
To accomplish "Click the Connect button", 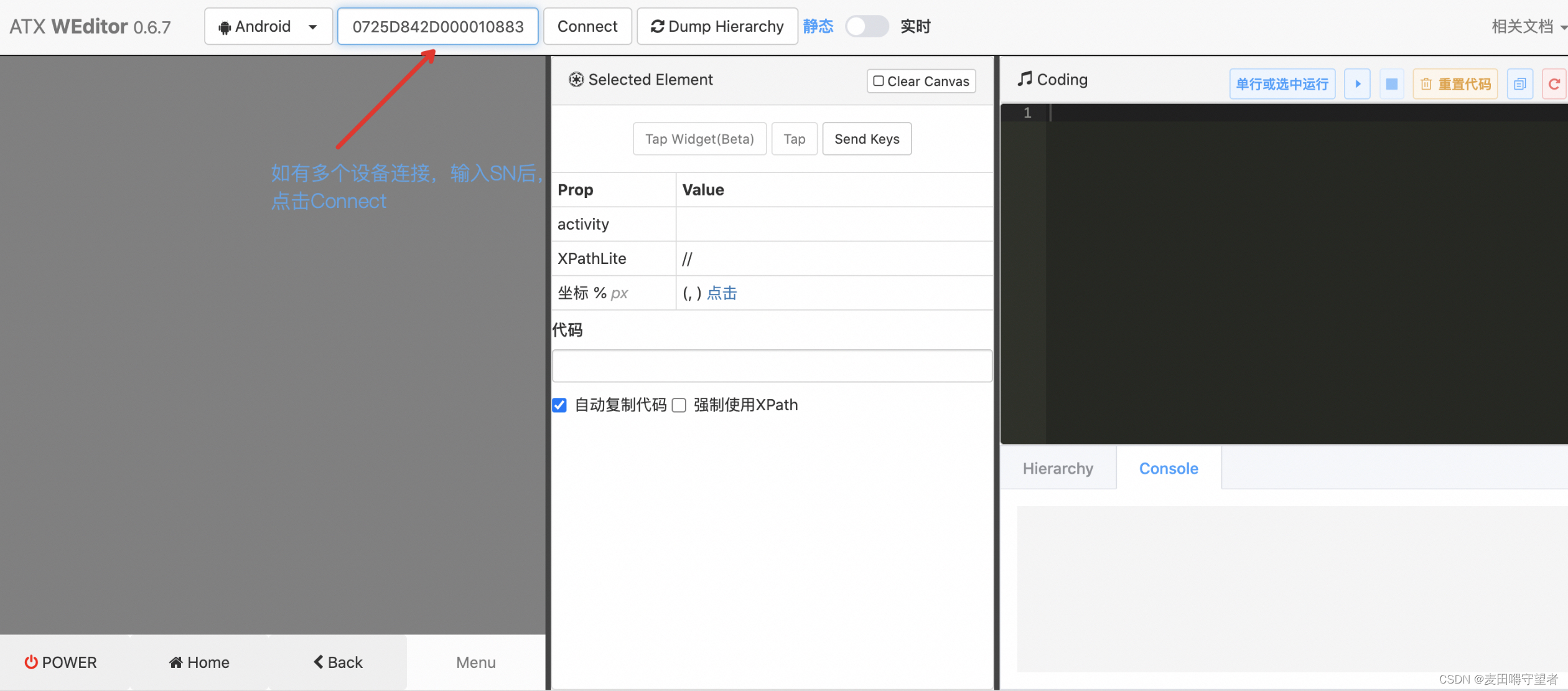I will point(587,26).
